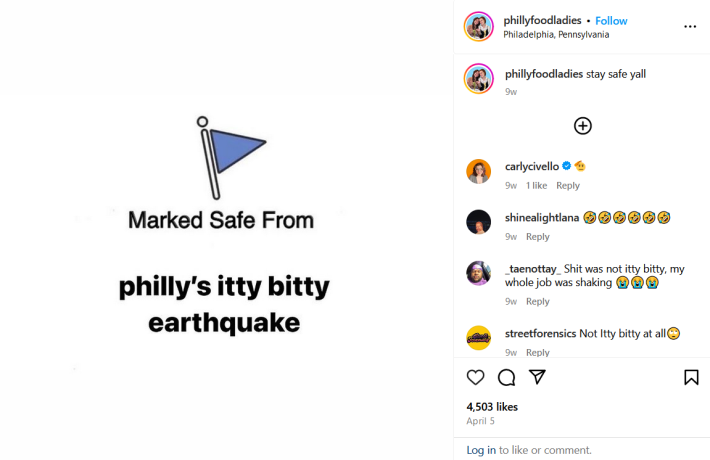
Task: Click the Log in link
Action: tap(481, 450)
